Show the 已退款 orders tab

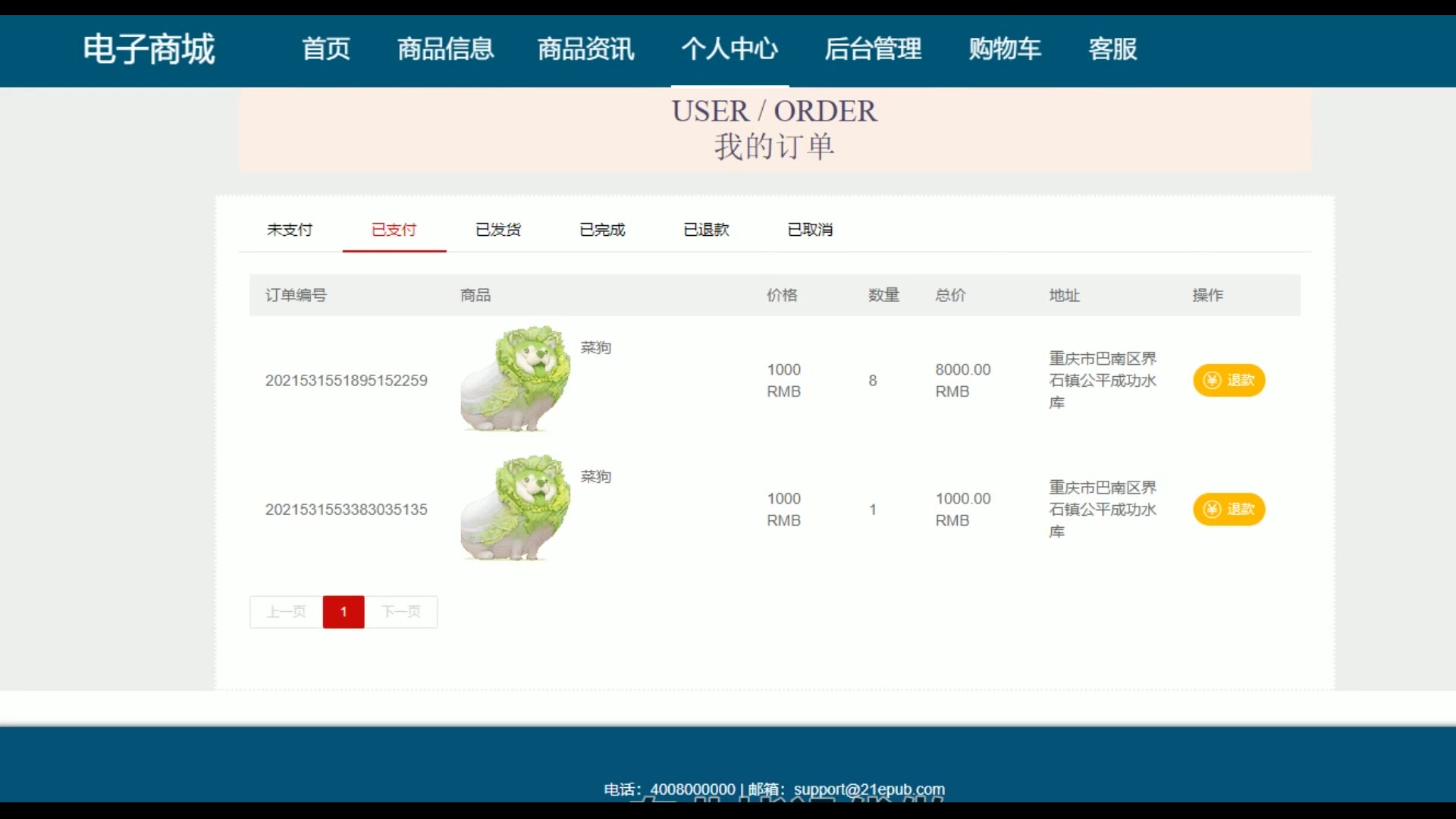pyautogui.click(x=706, y=229)
